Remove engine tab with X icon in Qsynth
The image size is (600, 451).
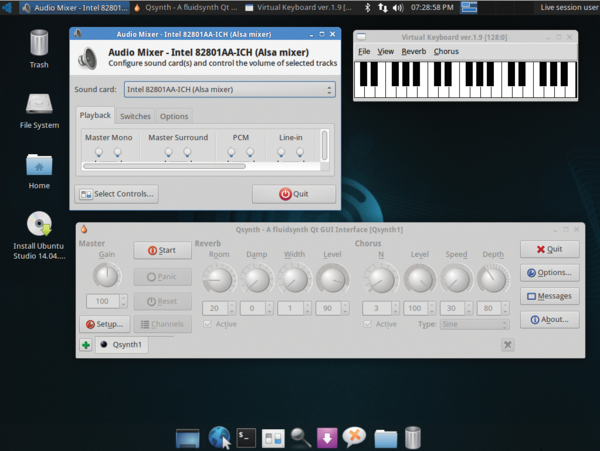[507, 345]
